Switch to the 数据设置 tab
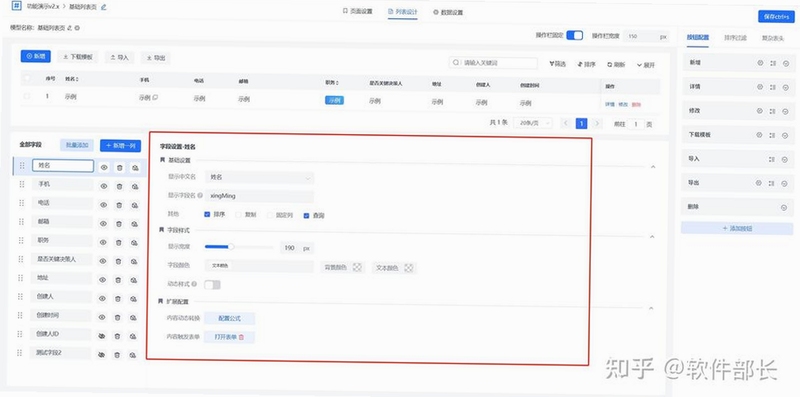Screen dimensions: 800x397 (448, 12)
